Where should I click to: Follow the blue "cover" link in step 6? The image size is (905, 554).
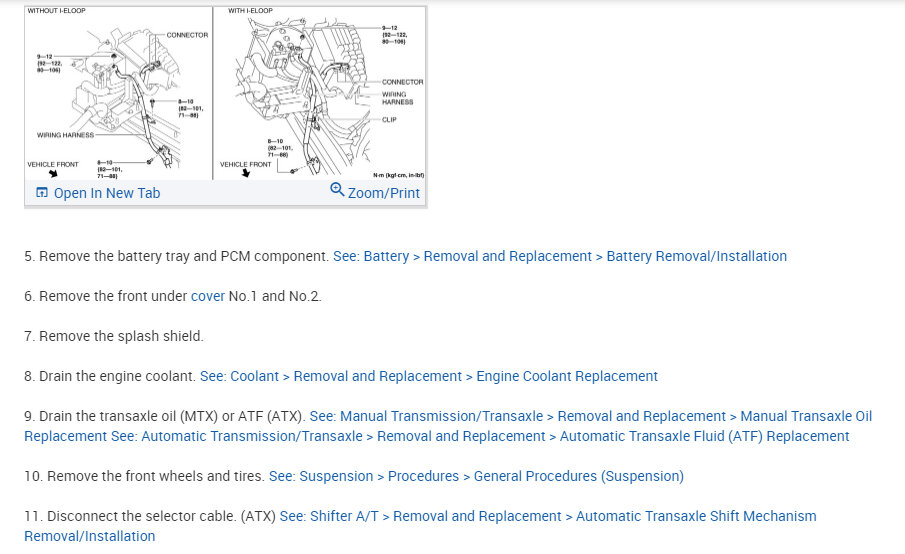[x=208, y=296]
